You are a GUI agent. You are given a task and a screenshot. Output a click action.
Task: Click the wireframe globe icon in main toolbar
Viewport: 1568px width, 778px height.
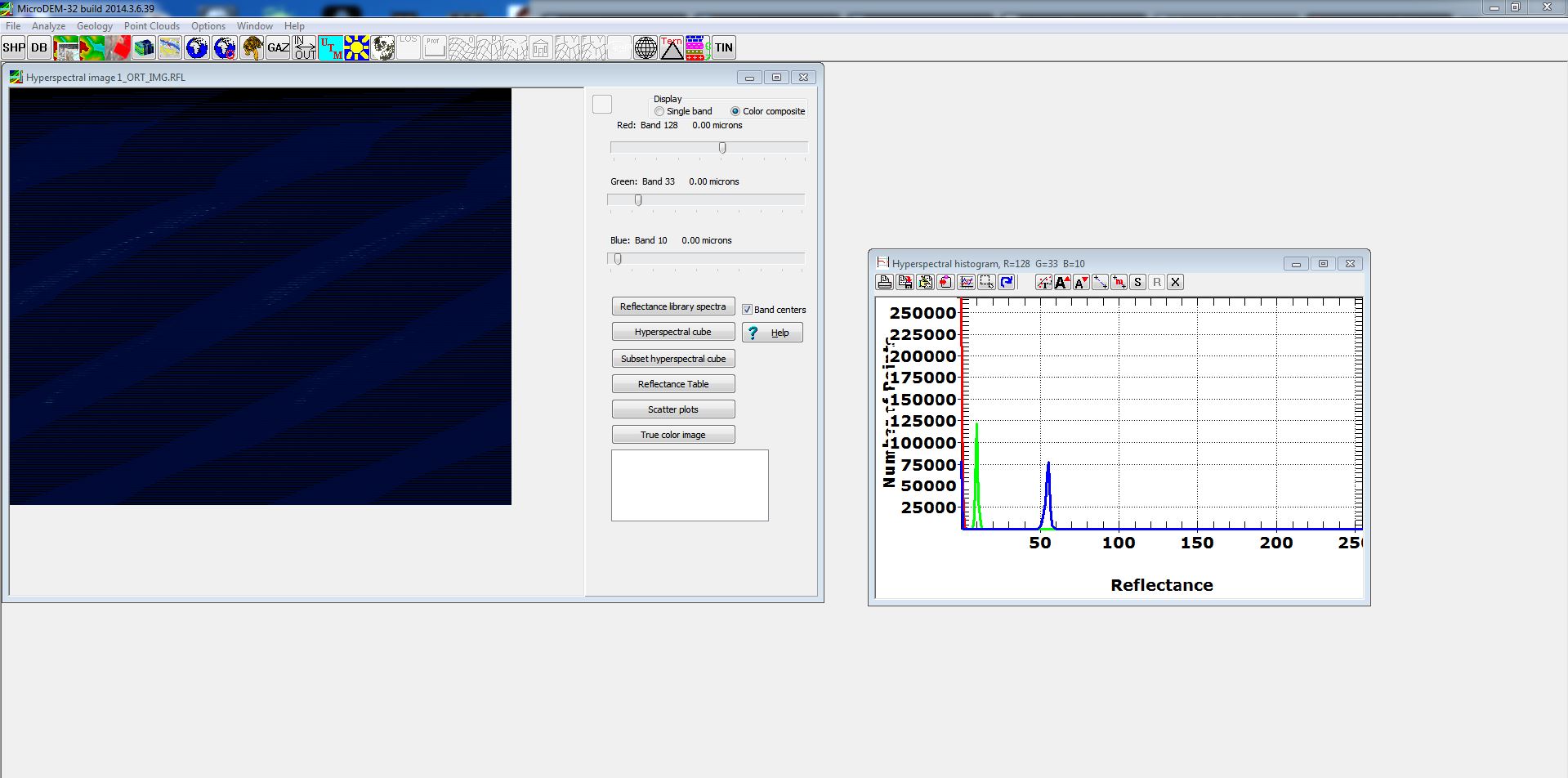646,48
